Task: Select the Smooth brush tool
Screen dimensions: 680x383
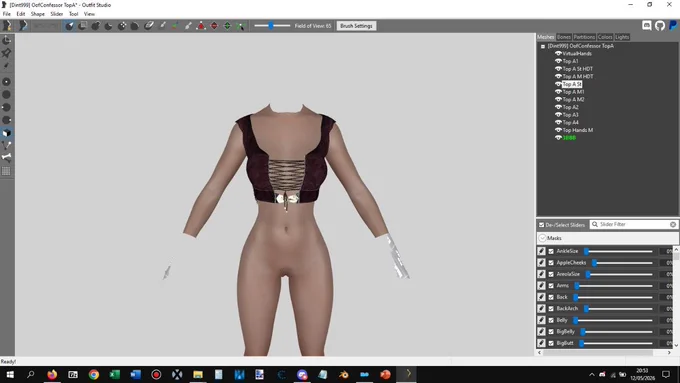Action: [135, 26]
